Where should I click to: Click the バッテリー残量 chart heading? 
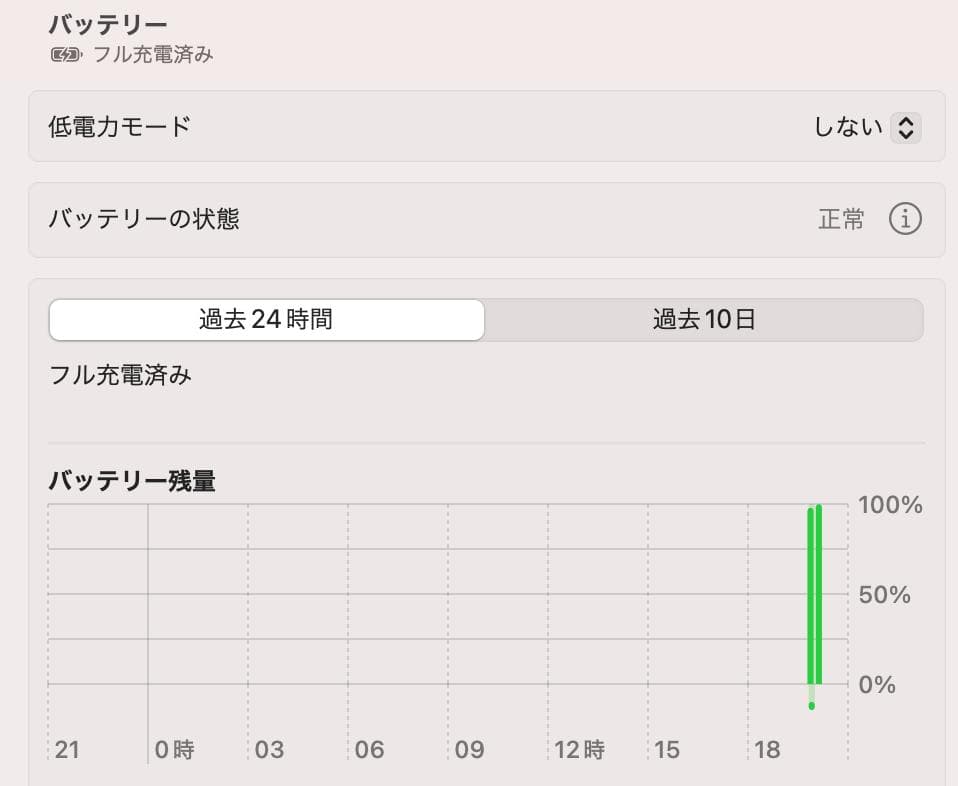132,481
